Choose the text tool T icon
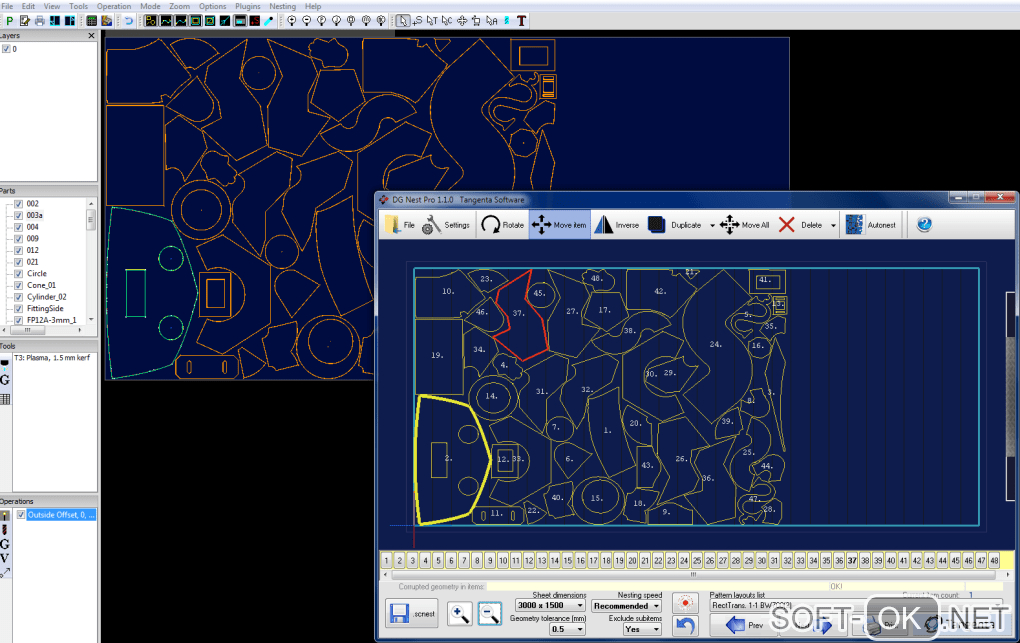Viewport: 1020px width, 643px height. click(x=521, y=21)
